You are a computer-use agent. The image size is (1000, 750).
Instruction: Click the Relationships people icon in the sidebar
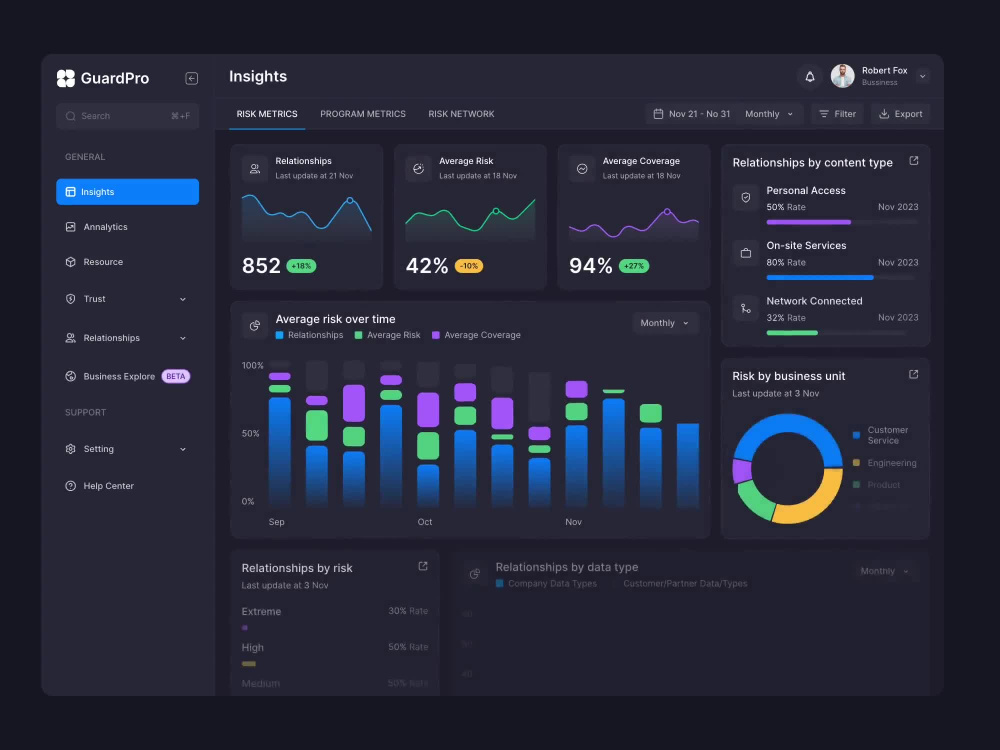(x=71, y=338)
